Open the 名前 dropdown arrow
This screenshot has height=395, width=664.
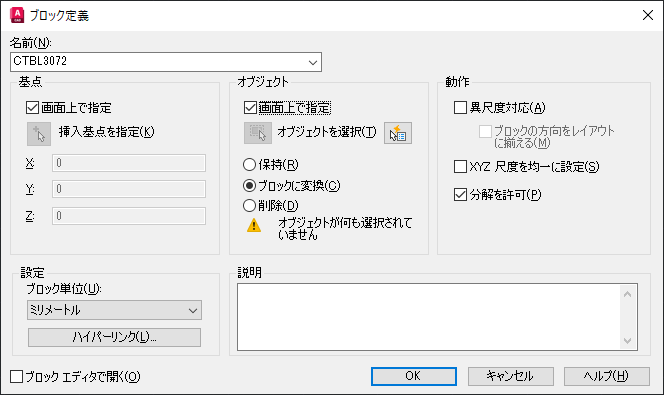click(313, 62)
